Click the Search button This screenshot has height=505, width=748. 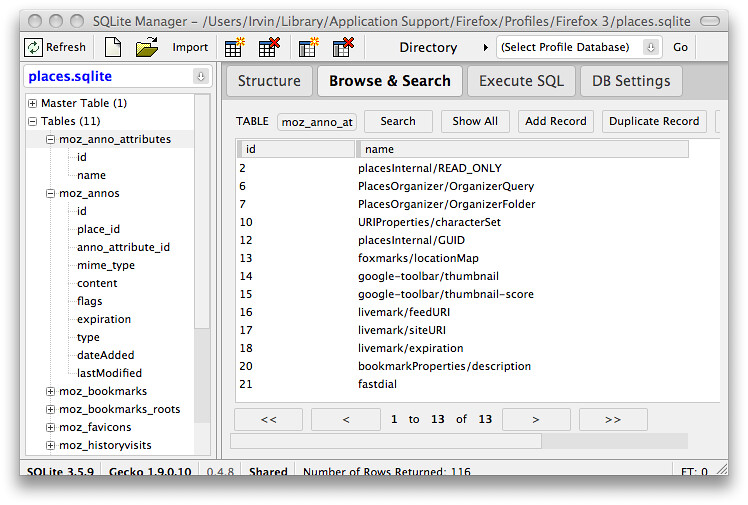[x=398, y=121]
